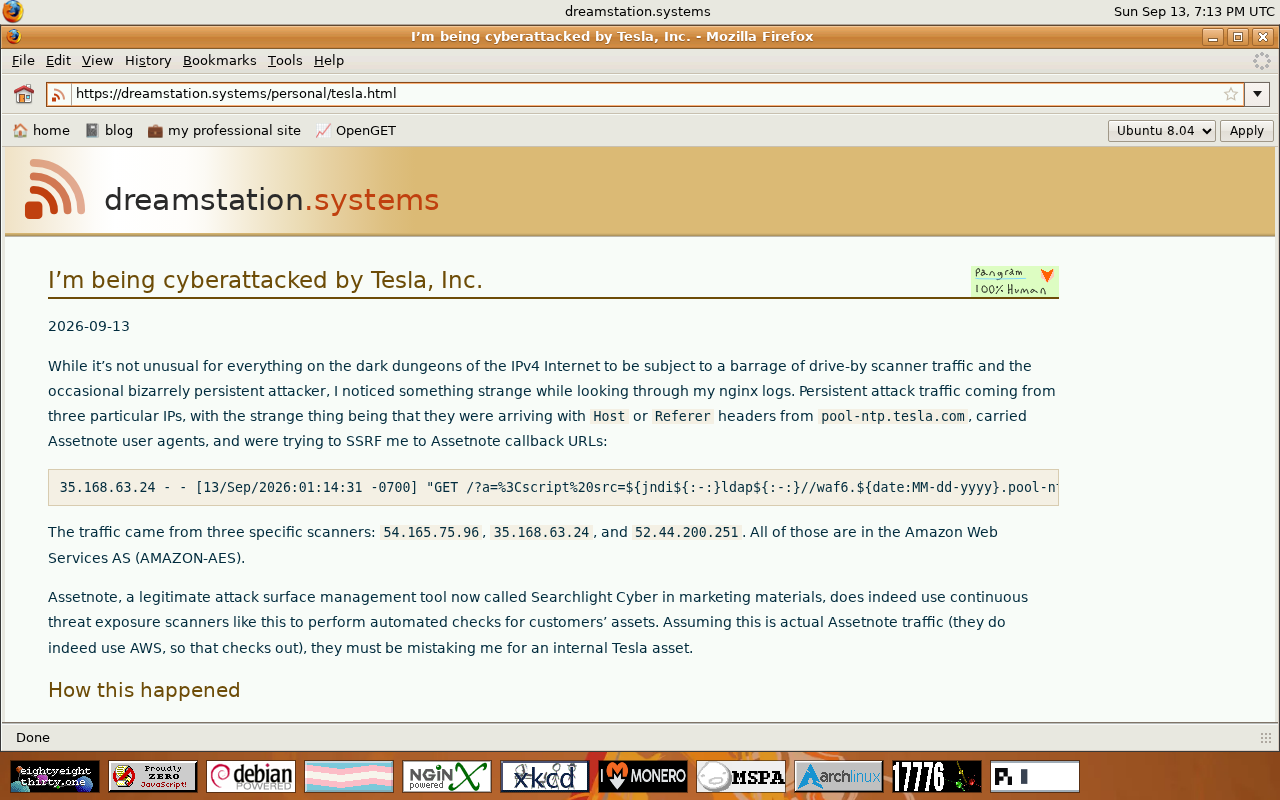Click the IP address 52.44.200.251
Viewport: 1280px width, 800px height.
[x=687, y=533]
